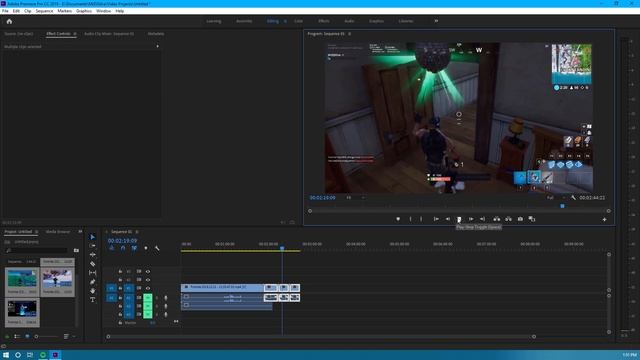The width and height of the screenshot is (640, 360).
Task: Select the Track Select Forward tool
Action: [x=92, y=246]
